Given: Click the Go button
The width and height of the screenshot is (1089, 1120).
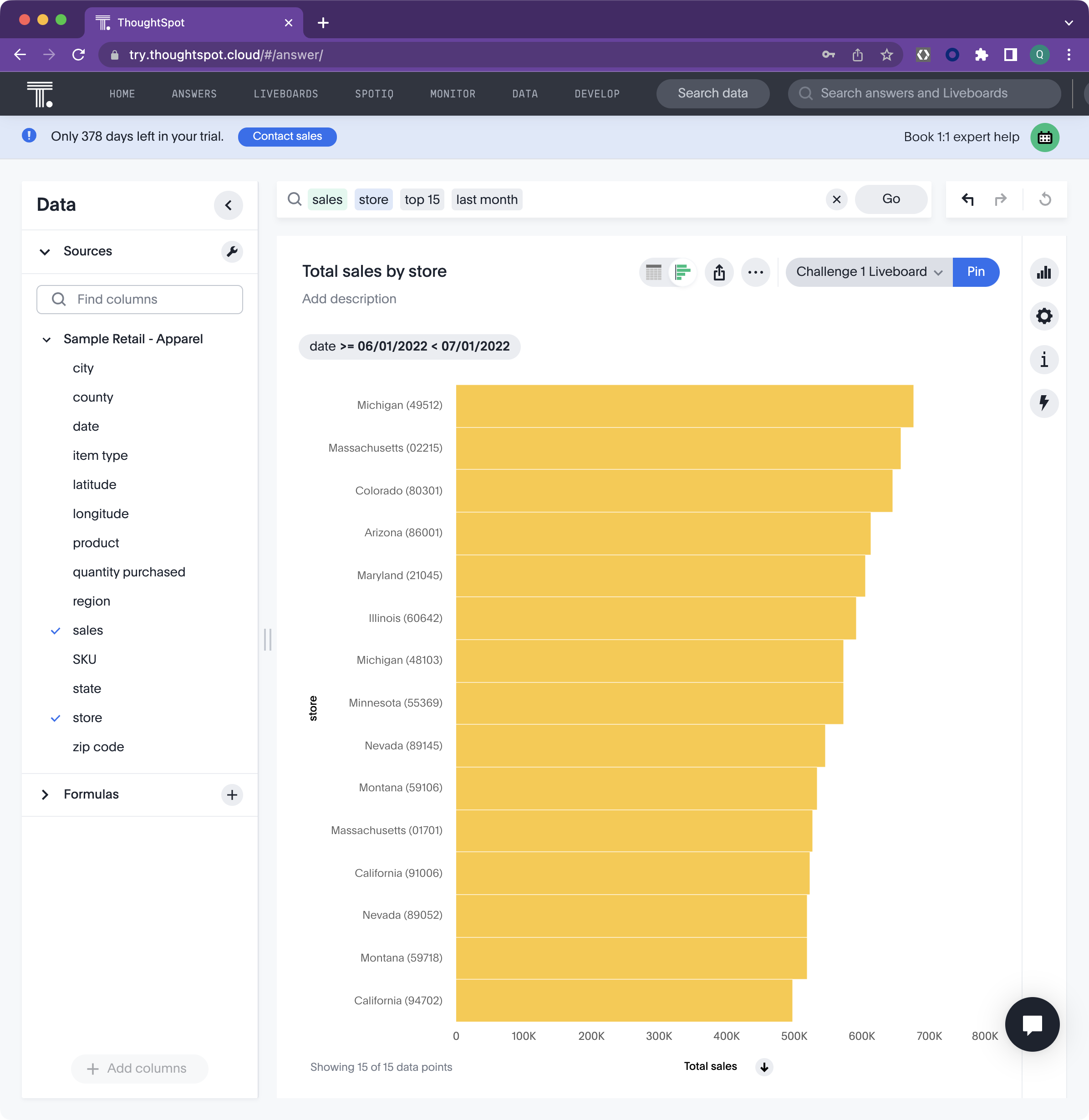Looking at the screenshot, I should click(891, 199).
